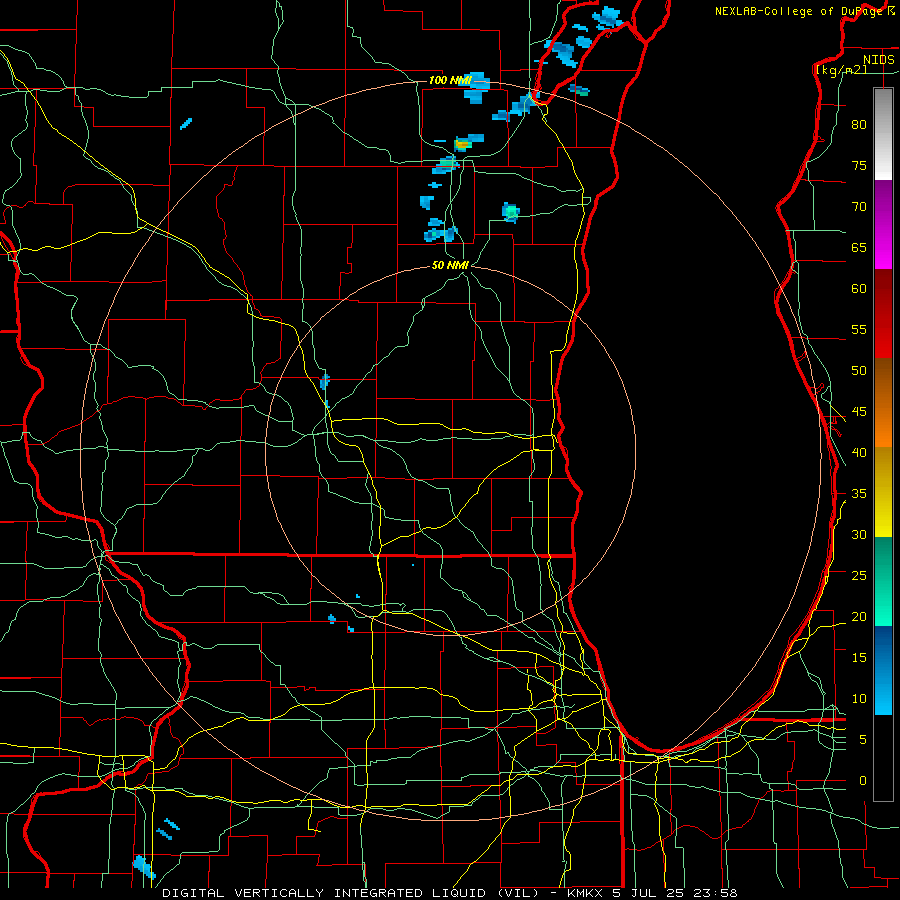Pick the white-gray segment of the color bar
The image size is (900, 900).
click(x=883, y=134)
